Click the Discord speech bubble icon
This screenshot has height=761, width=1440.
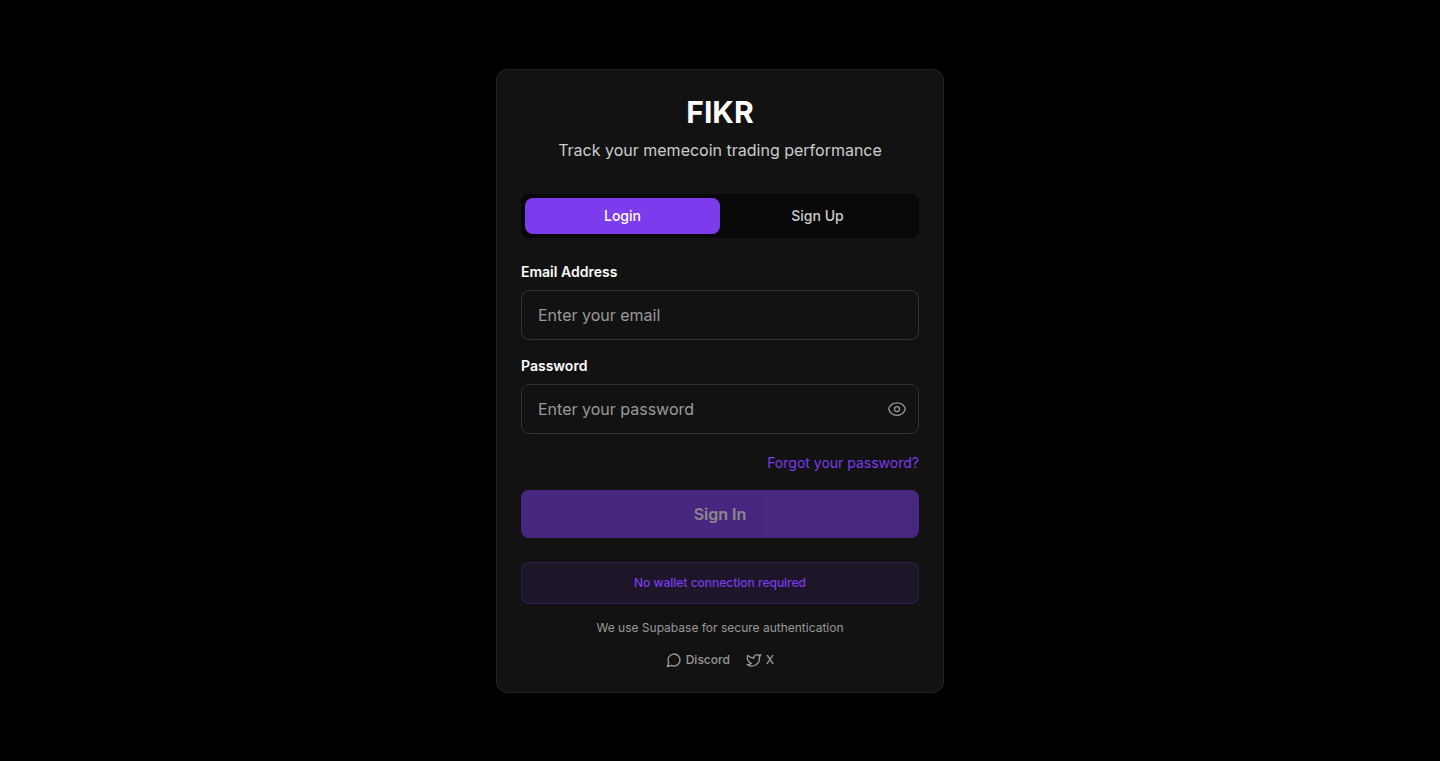point(674,660)
